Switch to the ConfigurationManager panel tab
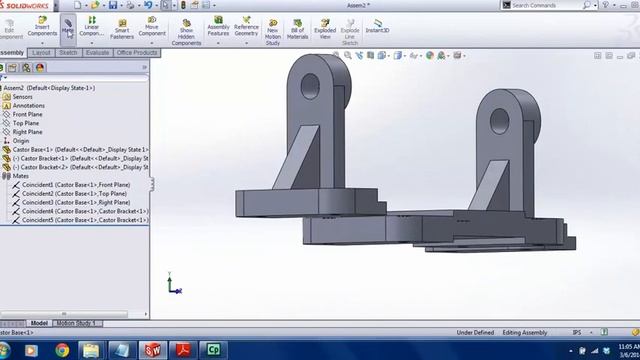Screen dimensions: 640x360 (x=26, y=68)
